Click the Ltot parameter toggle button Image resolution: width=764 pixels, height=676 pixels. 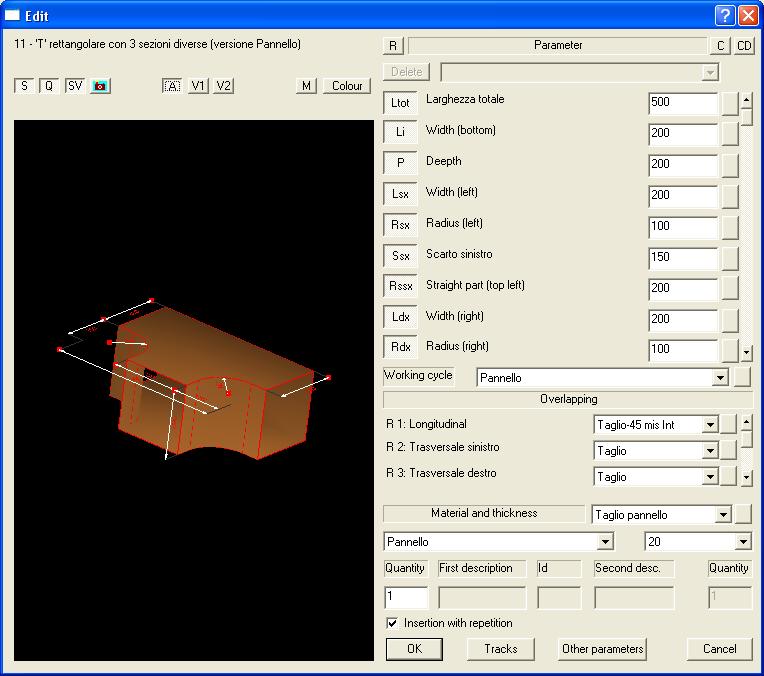pos(400,103)
